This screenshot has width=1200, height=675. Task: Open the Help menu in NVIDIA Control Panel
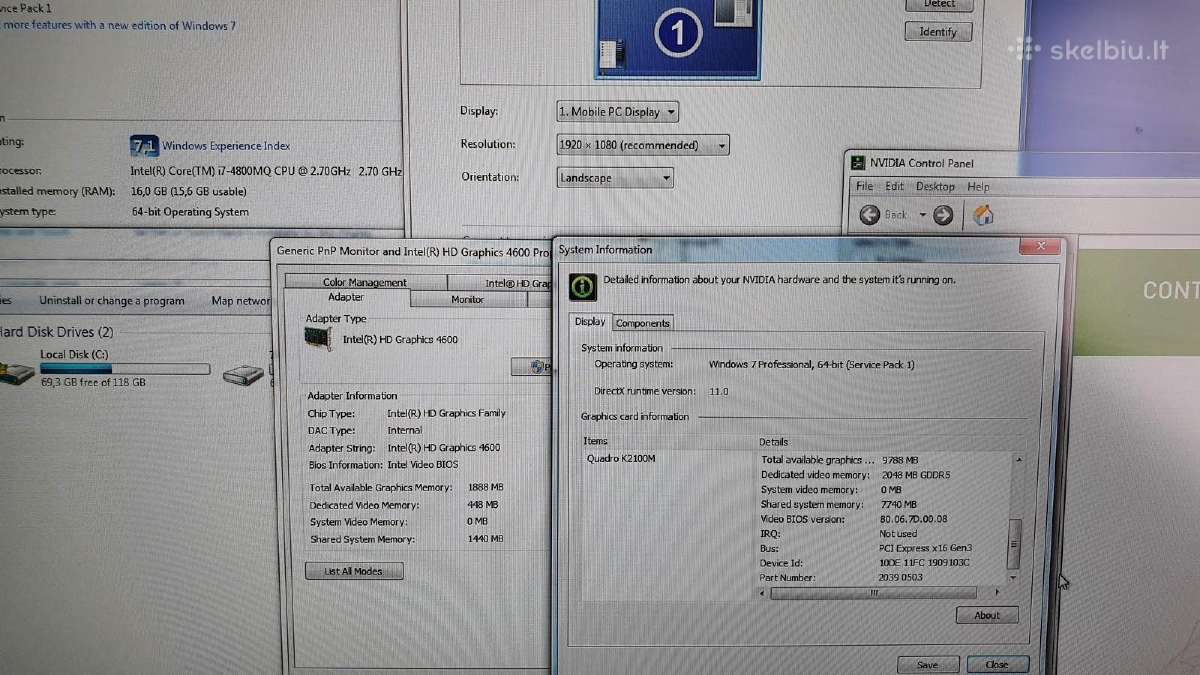[x=978, y=186]
